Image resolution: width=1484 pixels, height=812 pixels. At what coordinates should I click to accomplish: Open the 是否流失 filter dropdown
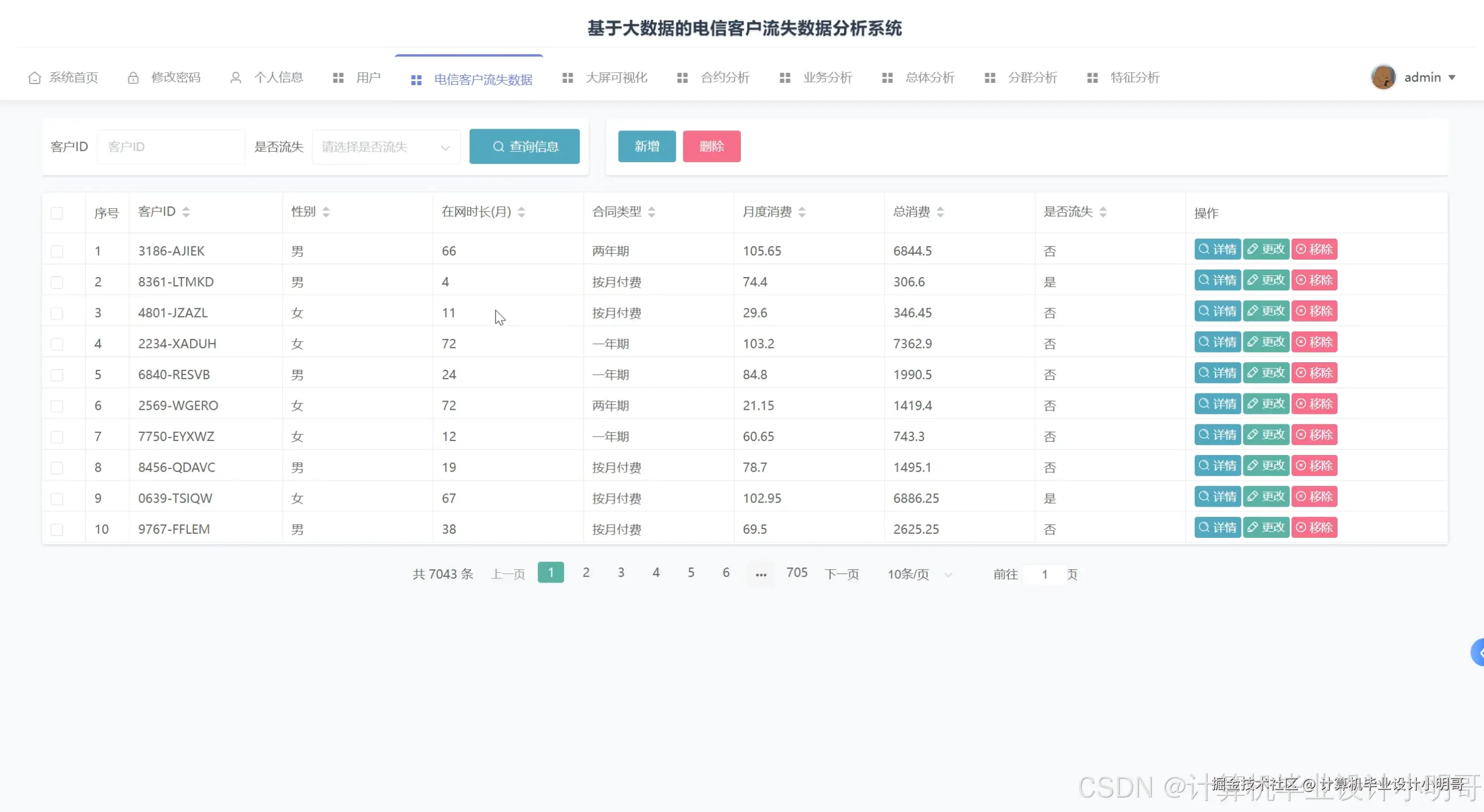[385, 147]
